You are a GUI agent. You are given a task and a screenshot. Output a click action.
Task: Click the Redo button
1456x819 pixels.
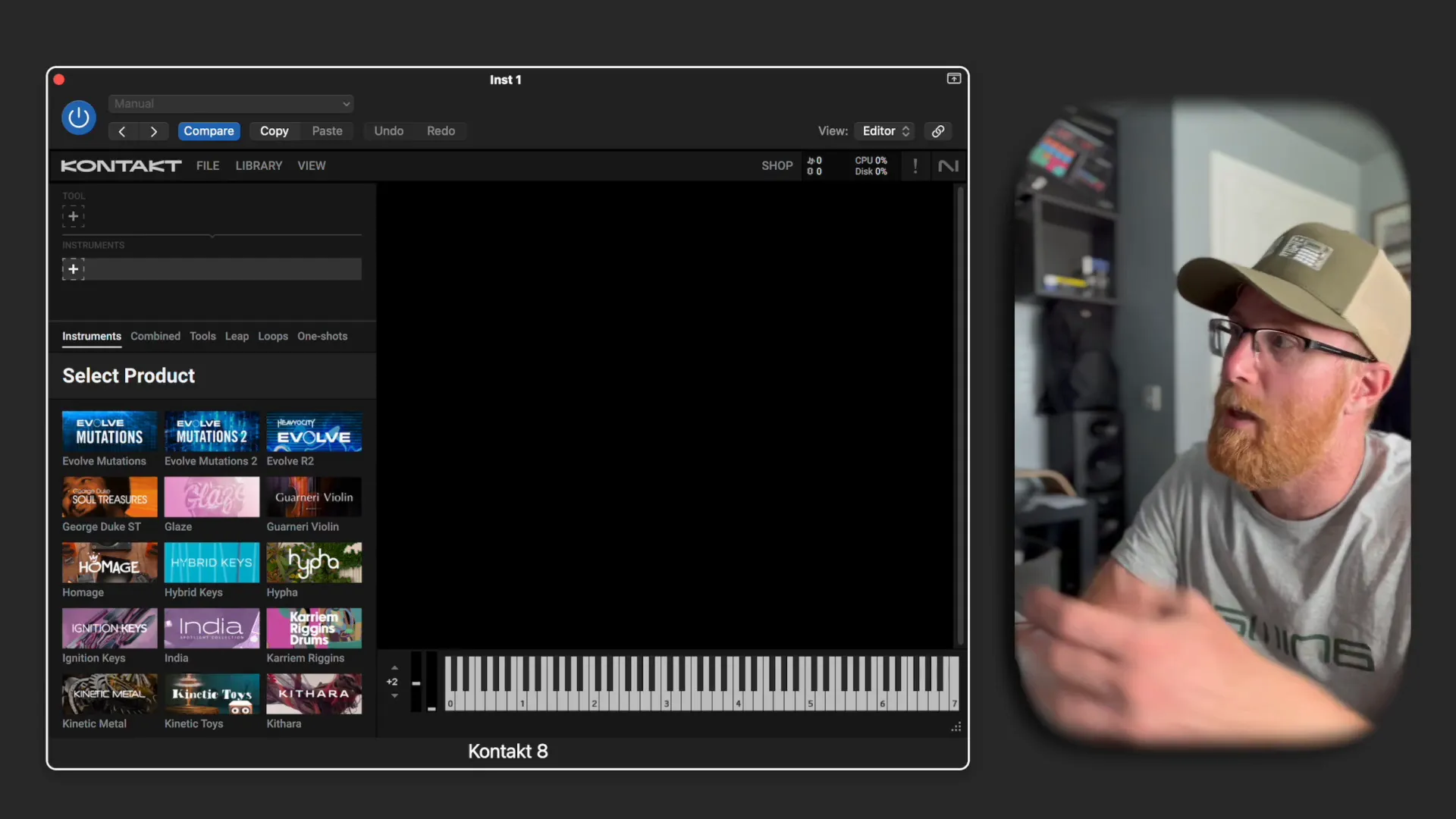click(441, 131)
